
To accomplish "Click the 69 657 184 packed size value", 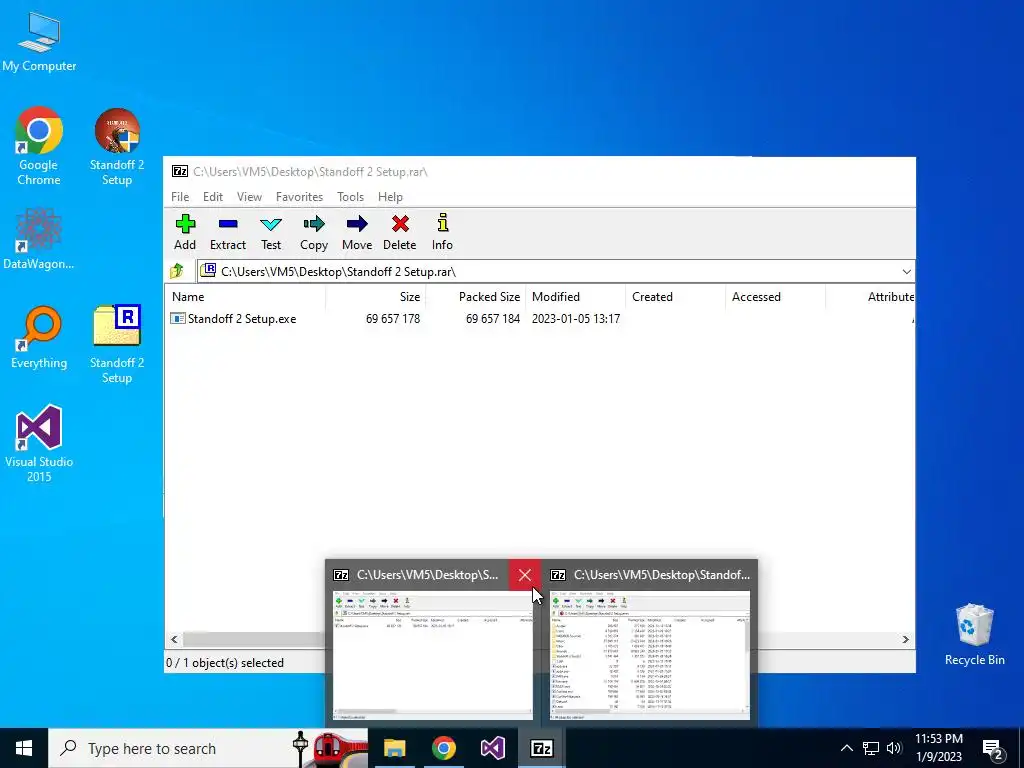I will (493, 319).
